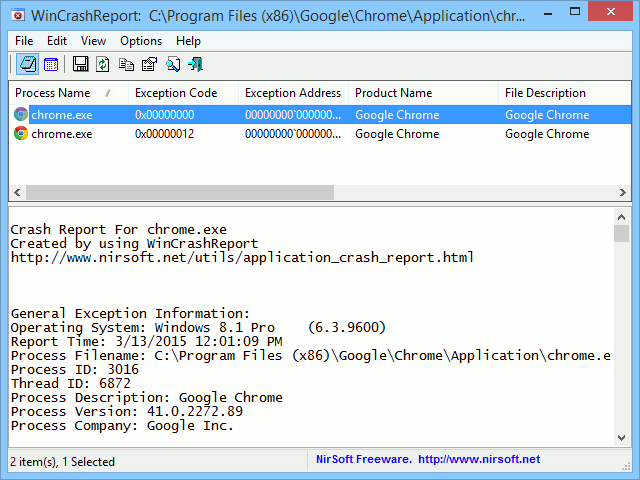
Task: Open the View menu
Action: tap(93, 41)
